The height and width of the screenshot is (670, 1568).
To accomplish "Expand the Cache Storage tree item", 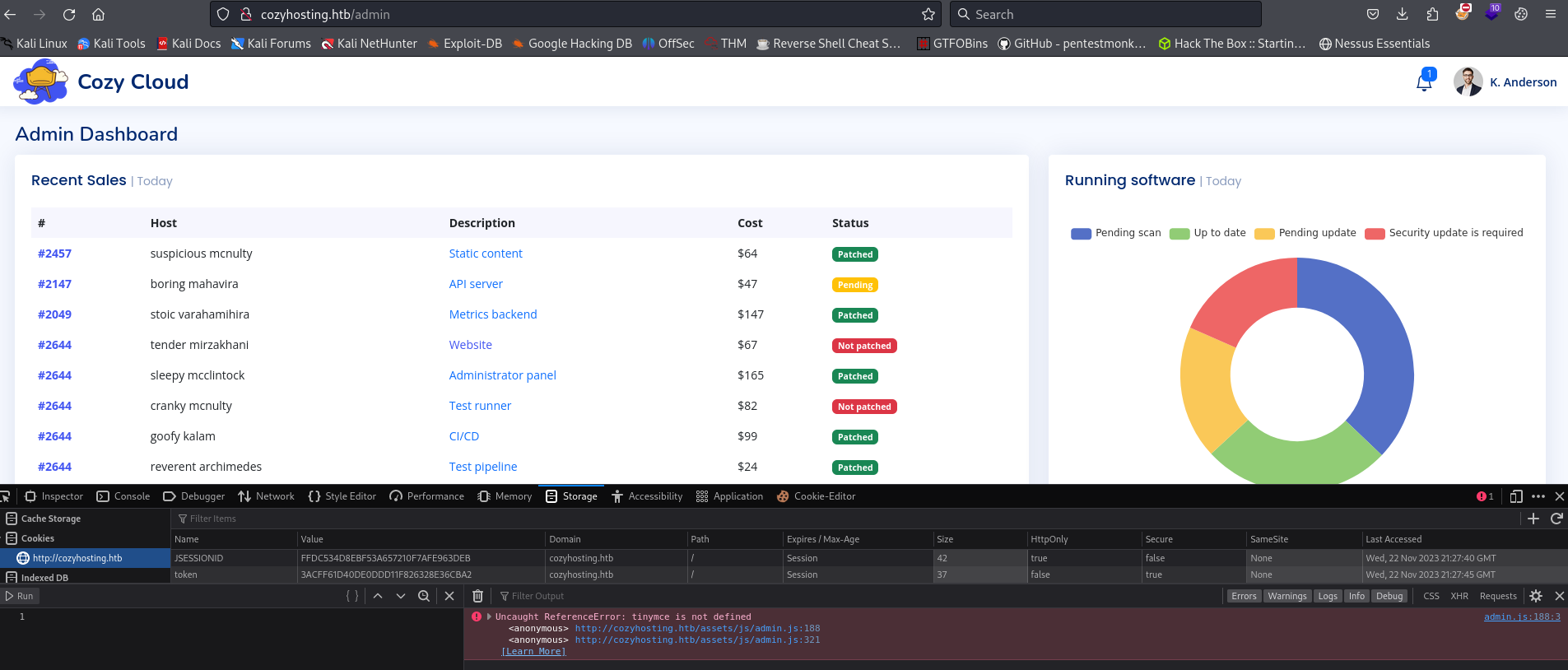I will pyautogui.click(x=51, y=519).
